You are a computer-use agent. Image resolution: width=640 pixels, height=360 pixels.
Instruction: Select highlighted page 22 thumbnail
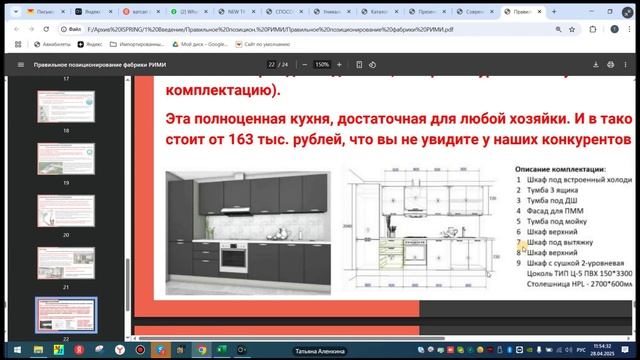pos(66,315)
